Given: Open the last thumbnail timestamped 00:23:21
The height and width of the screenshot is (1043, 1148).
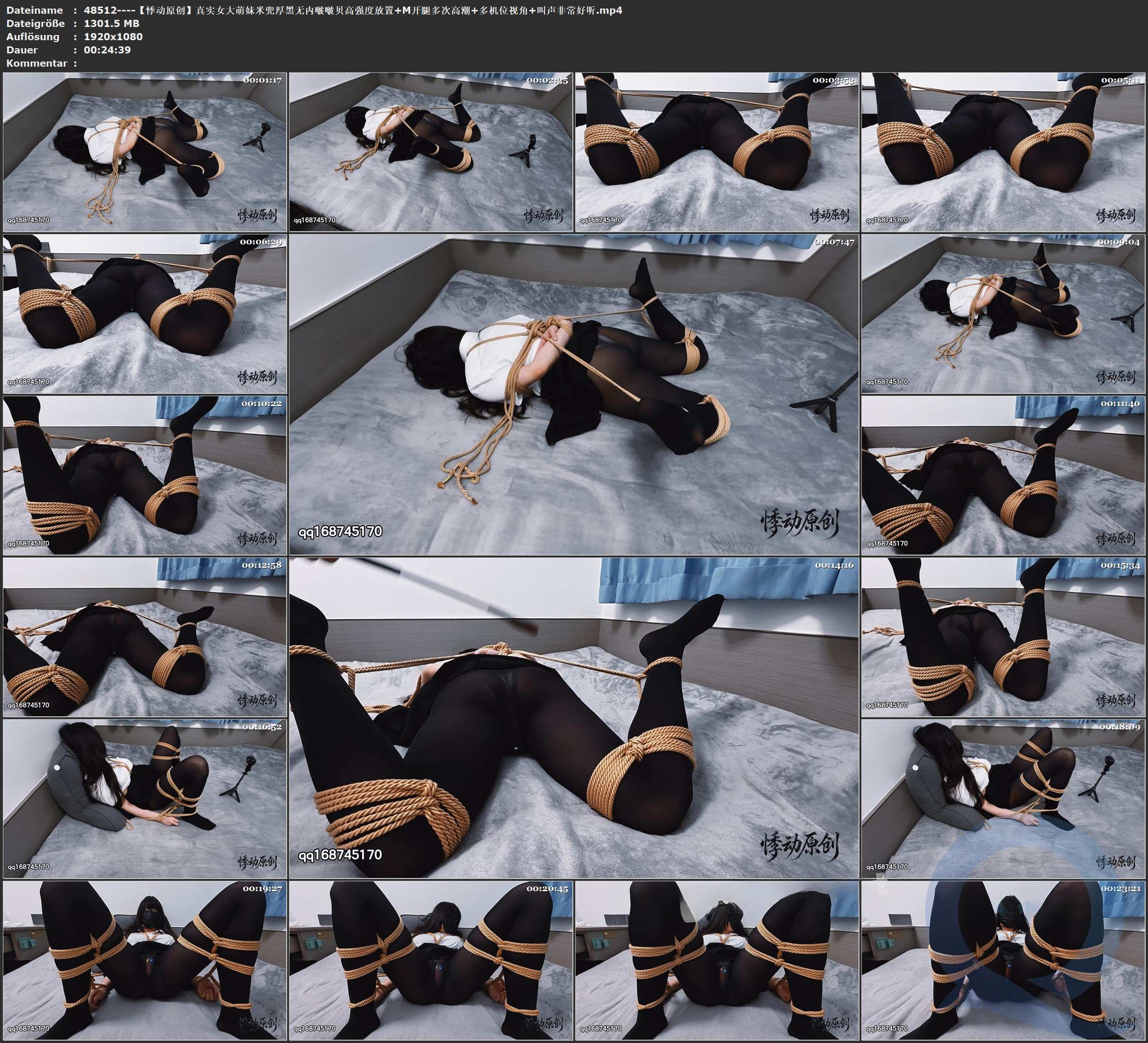Looking at the screenshot, I should (1003, 960).
